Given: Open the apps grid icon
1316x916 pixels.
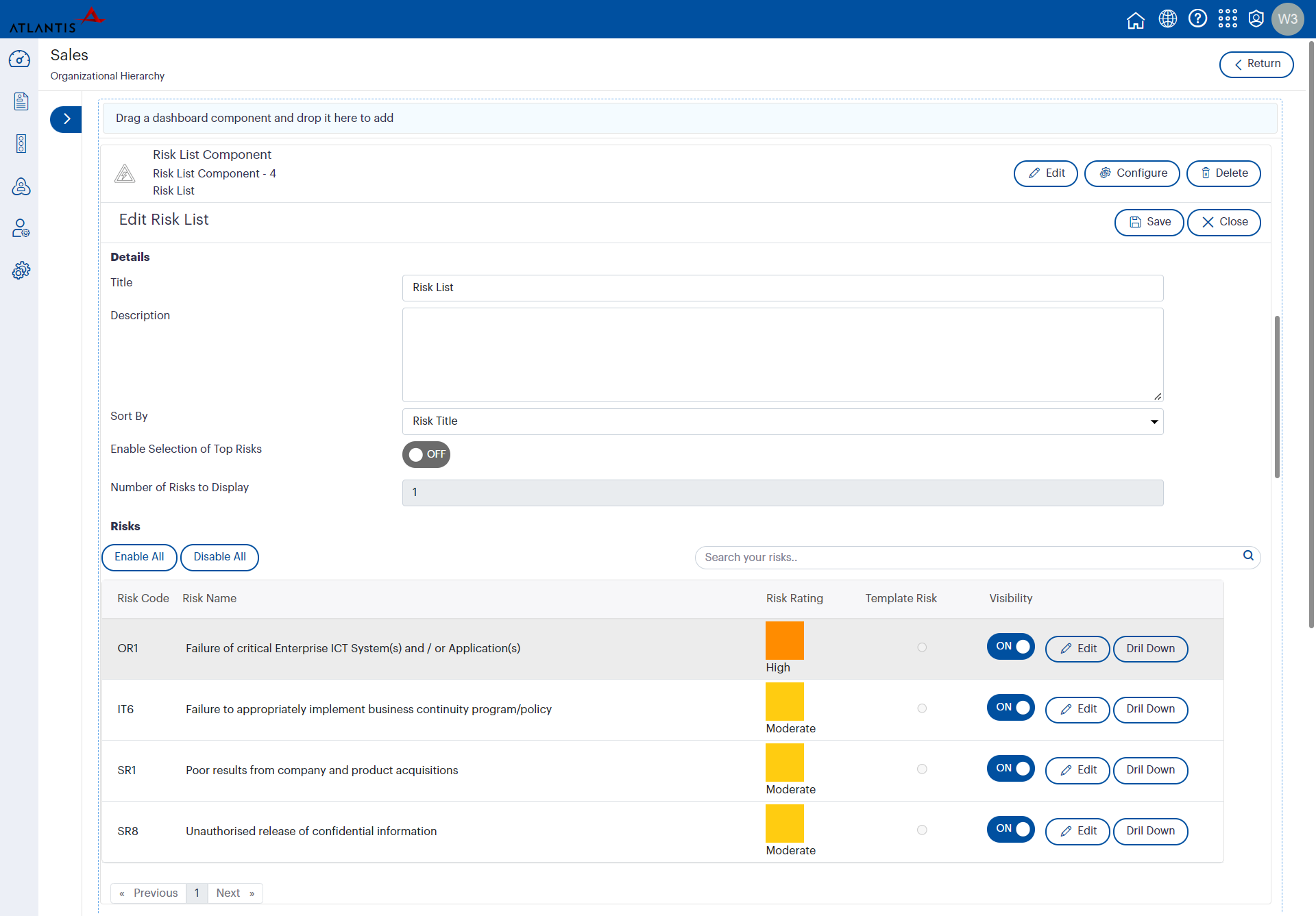Looking at the screenshot, I should coord(1227,19).
